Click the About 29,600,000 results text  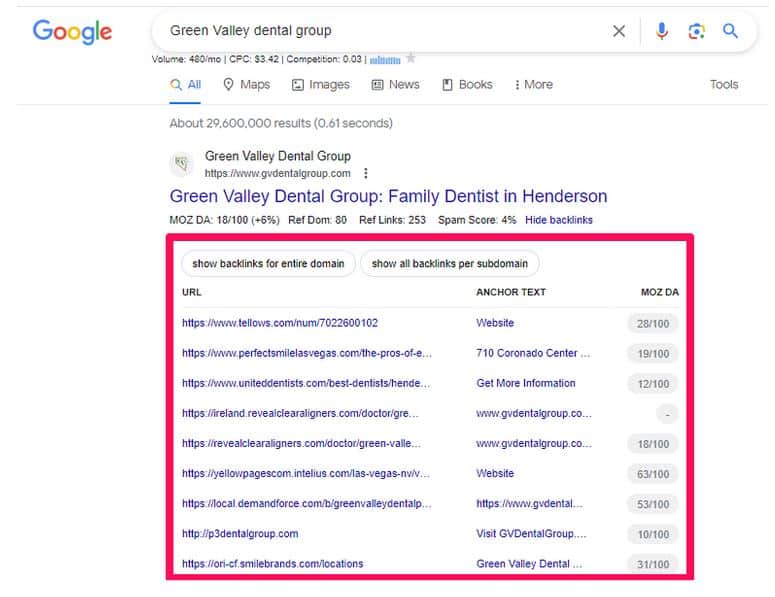[x=281, y=123]
